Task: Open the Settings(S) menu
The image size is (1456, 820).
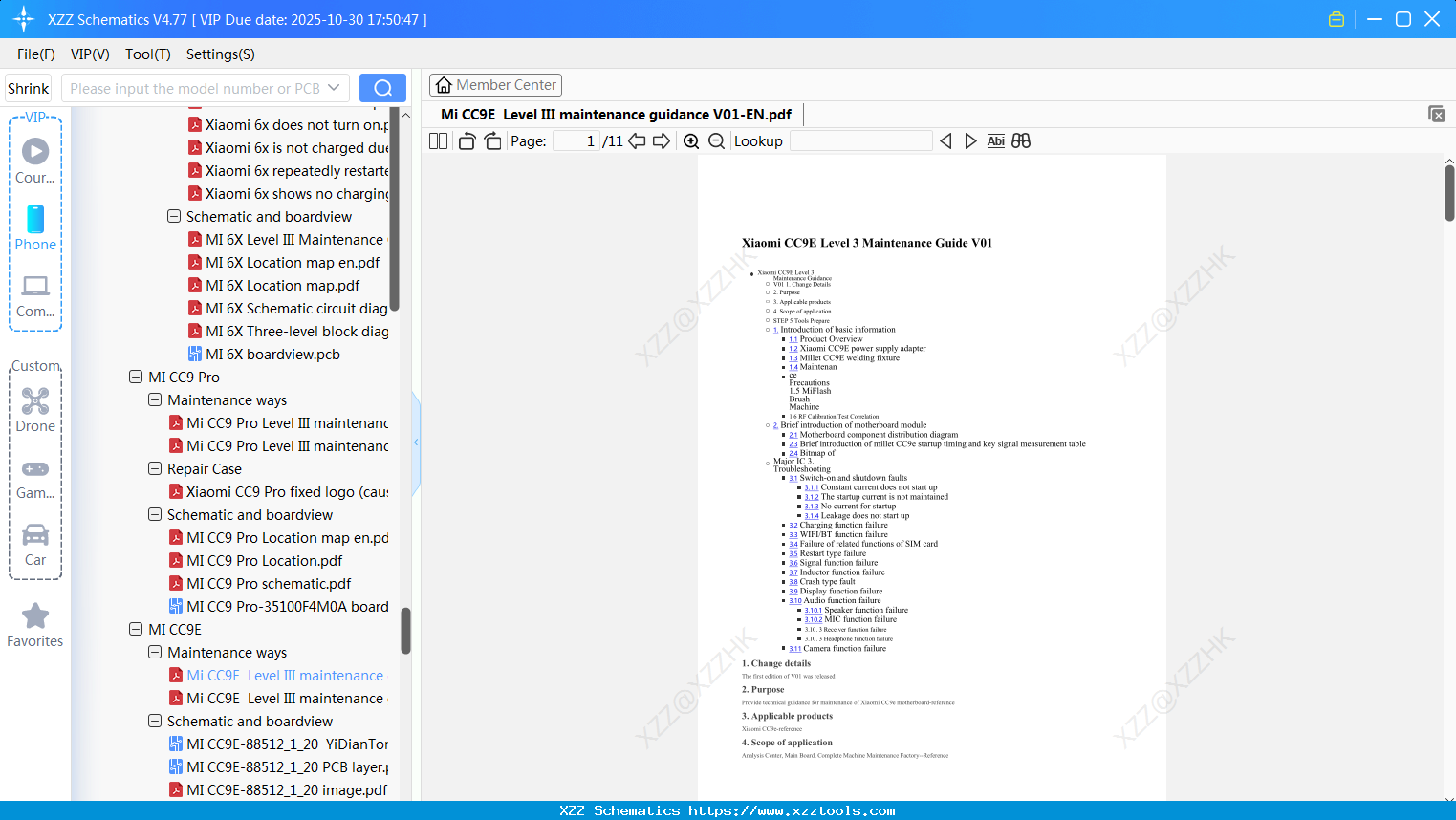Action: tap(221, 54)
